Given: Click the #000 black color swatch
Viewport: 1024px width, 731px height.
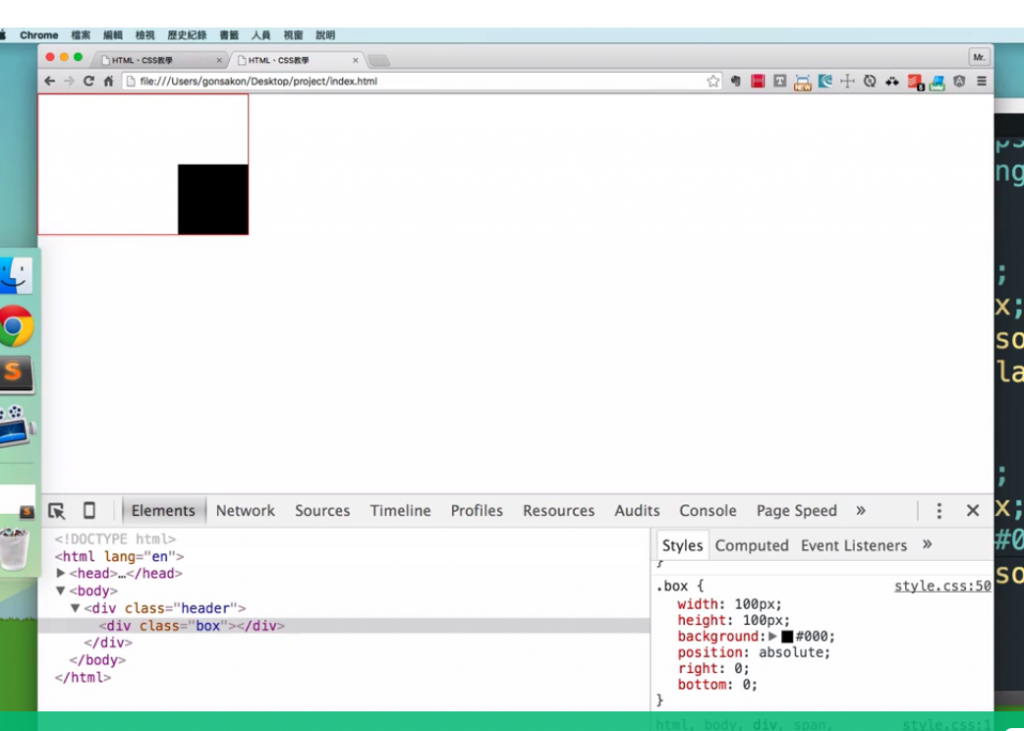Looking at the screenshot, I should [x=787, y=636].
